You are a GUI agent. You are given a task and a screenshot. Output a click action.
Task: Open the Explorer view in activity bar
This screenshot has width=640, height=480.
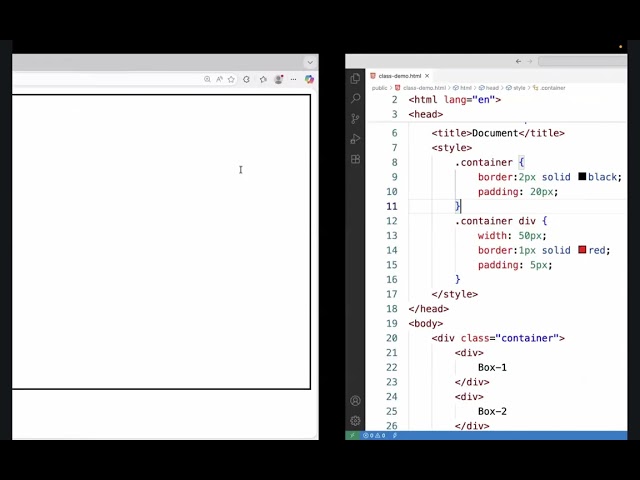tap(355, 78)
